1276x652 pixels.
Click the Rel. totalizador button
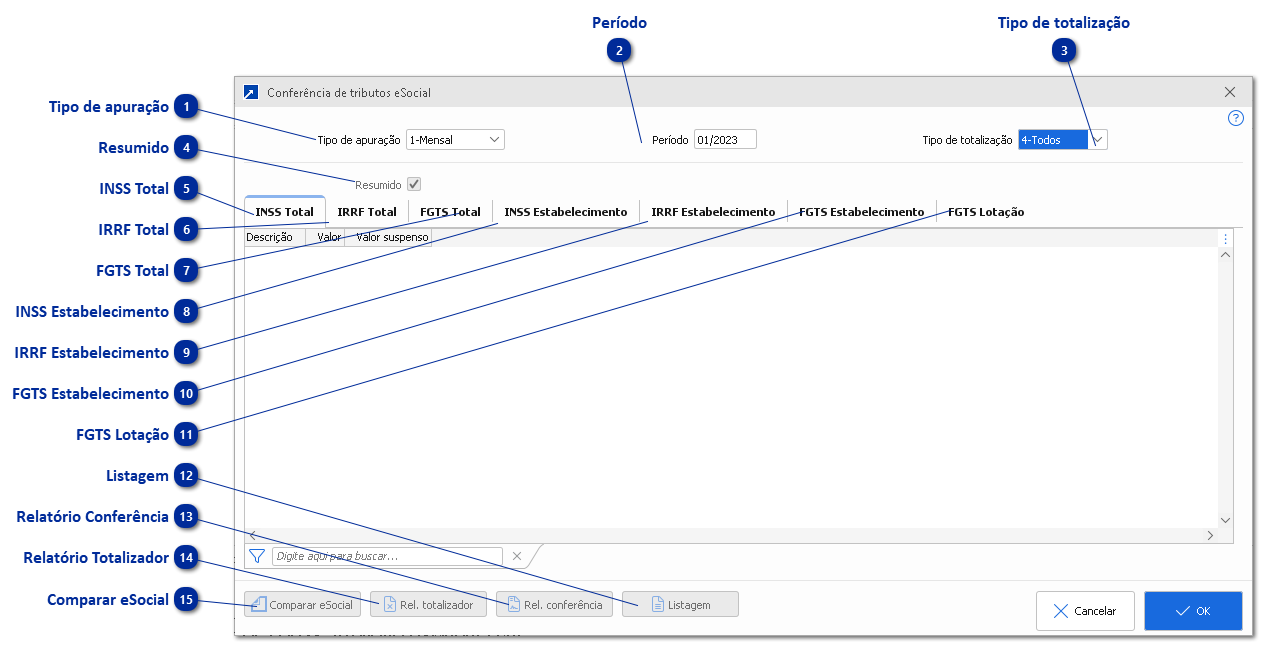[x=429, y=604]
